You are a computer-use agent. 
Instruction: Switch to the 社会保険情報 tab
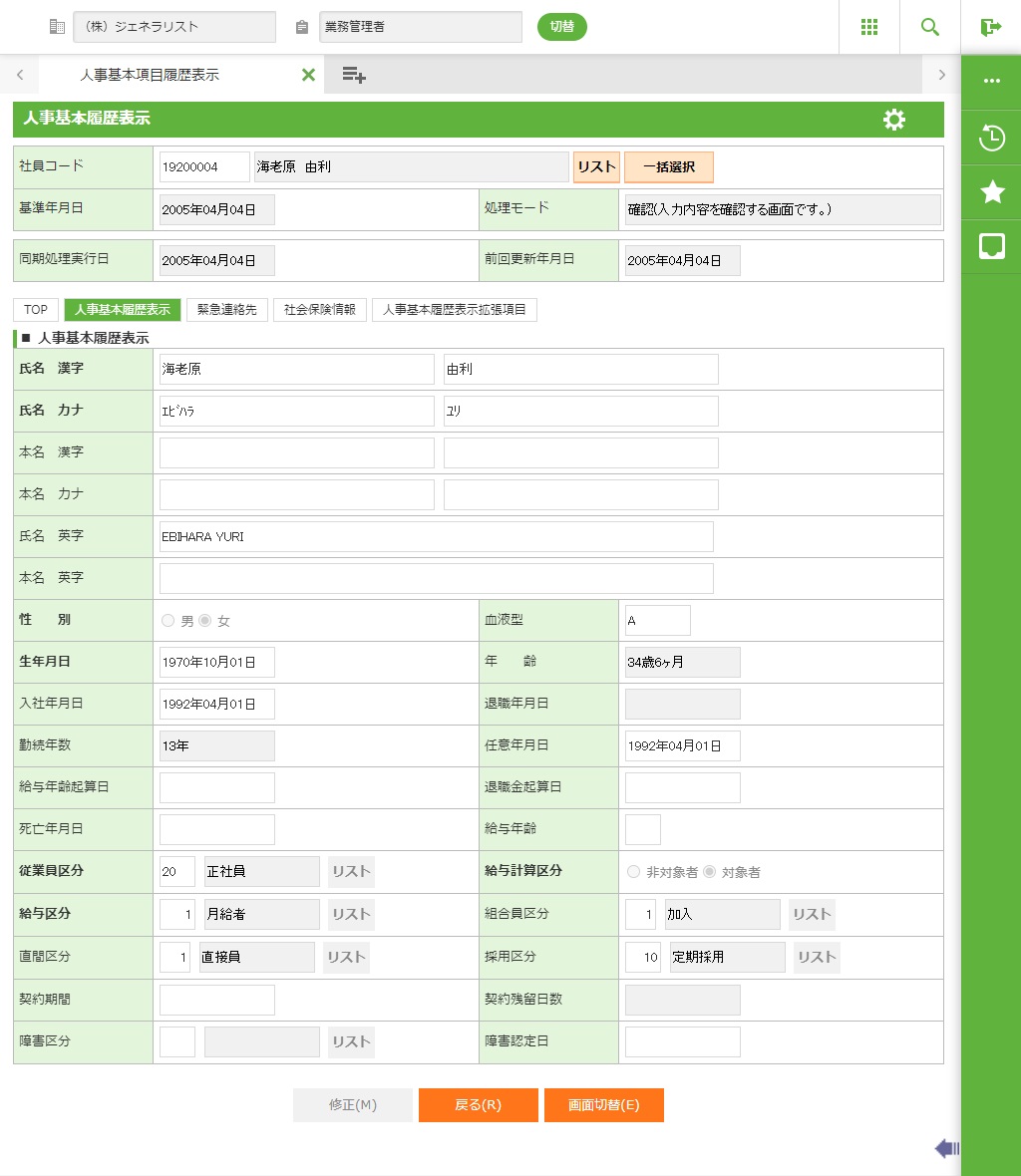319,310
